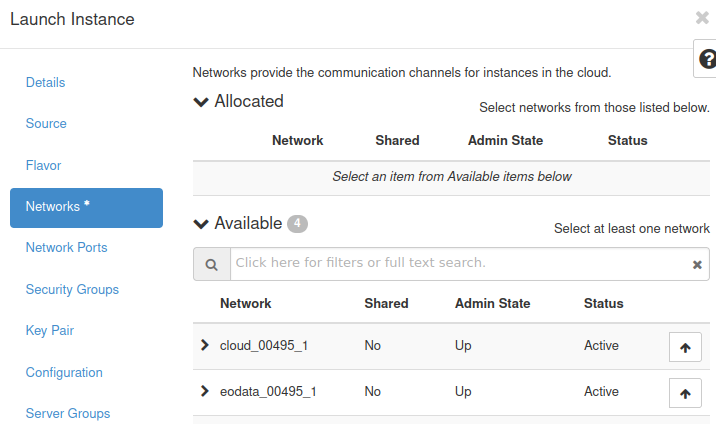The image size is (716, 424).
Task: Go to Security Groups step
Action: [x=72, y=289]
